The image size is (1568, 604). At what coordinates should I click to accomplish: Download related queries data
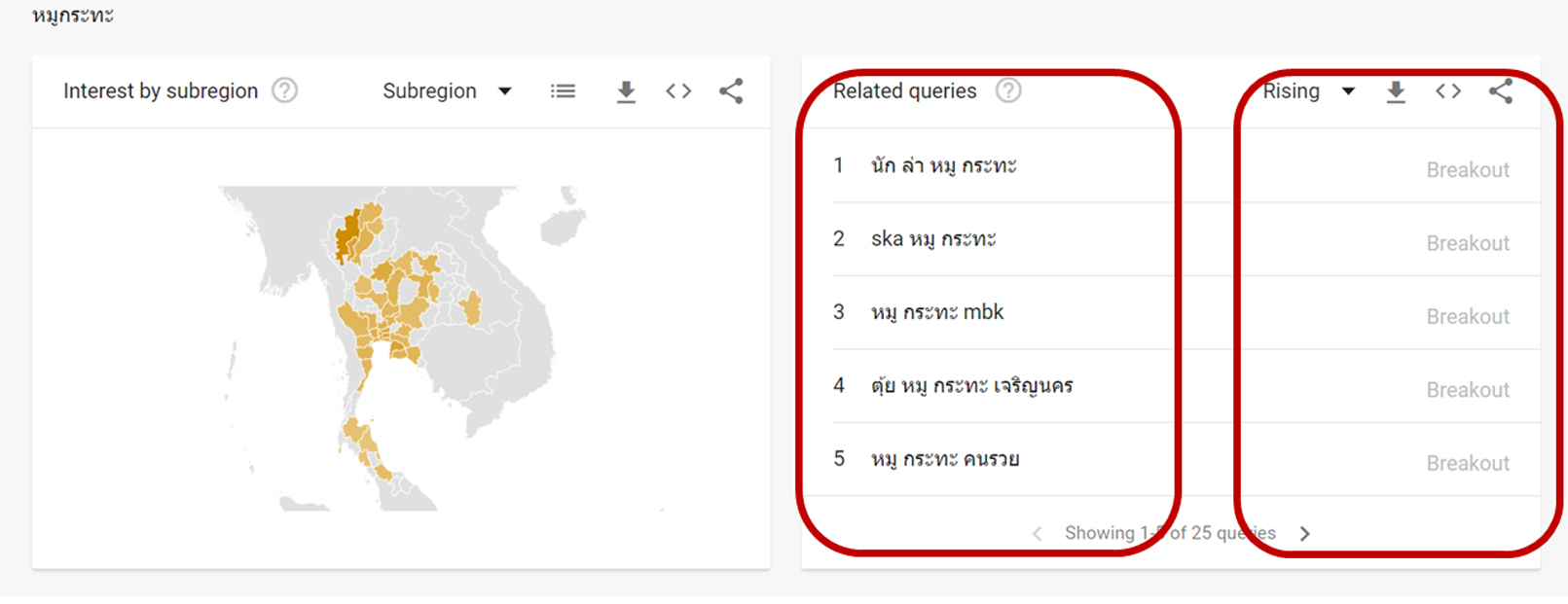pos(1396,91)
